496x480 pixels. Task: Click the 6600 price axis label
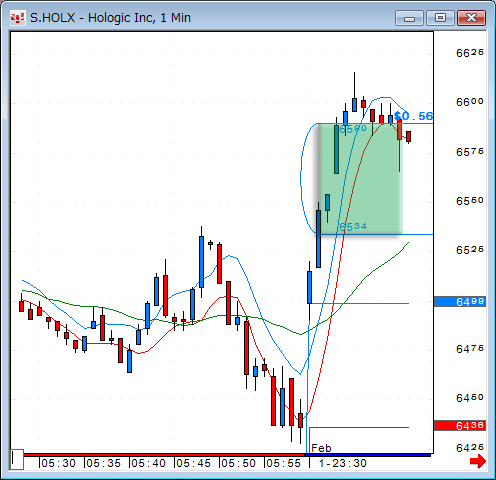tap(470, 102)
